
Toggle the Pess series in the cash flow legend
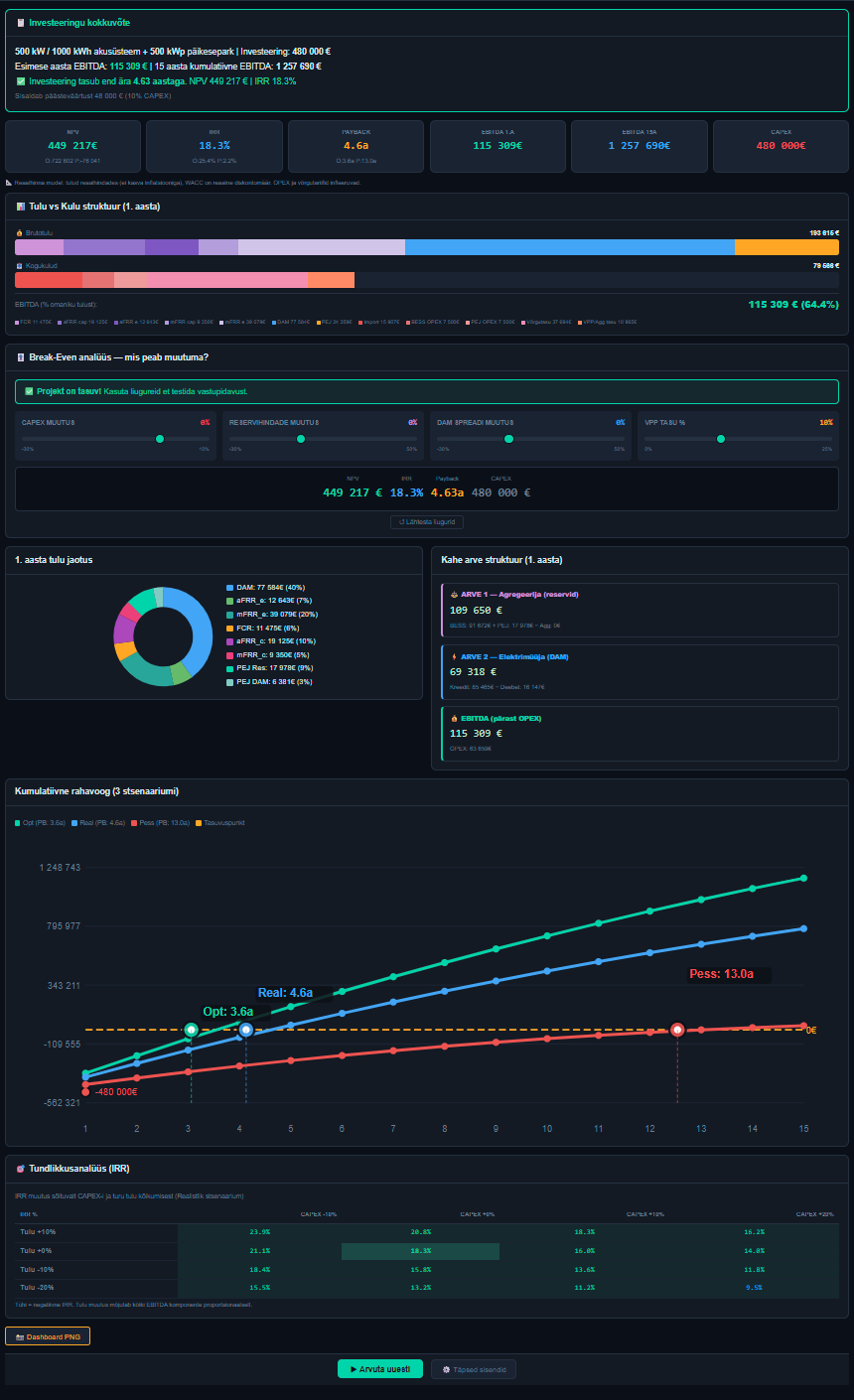(160, 823)
